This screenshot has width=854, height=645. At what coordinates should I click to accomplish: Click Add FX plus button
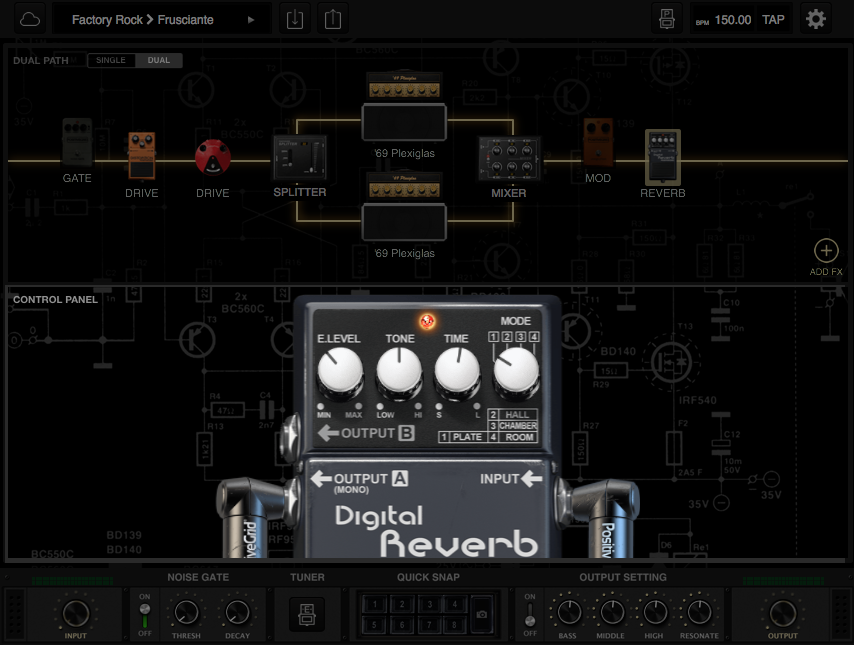click(826, 251)
